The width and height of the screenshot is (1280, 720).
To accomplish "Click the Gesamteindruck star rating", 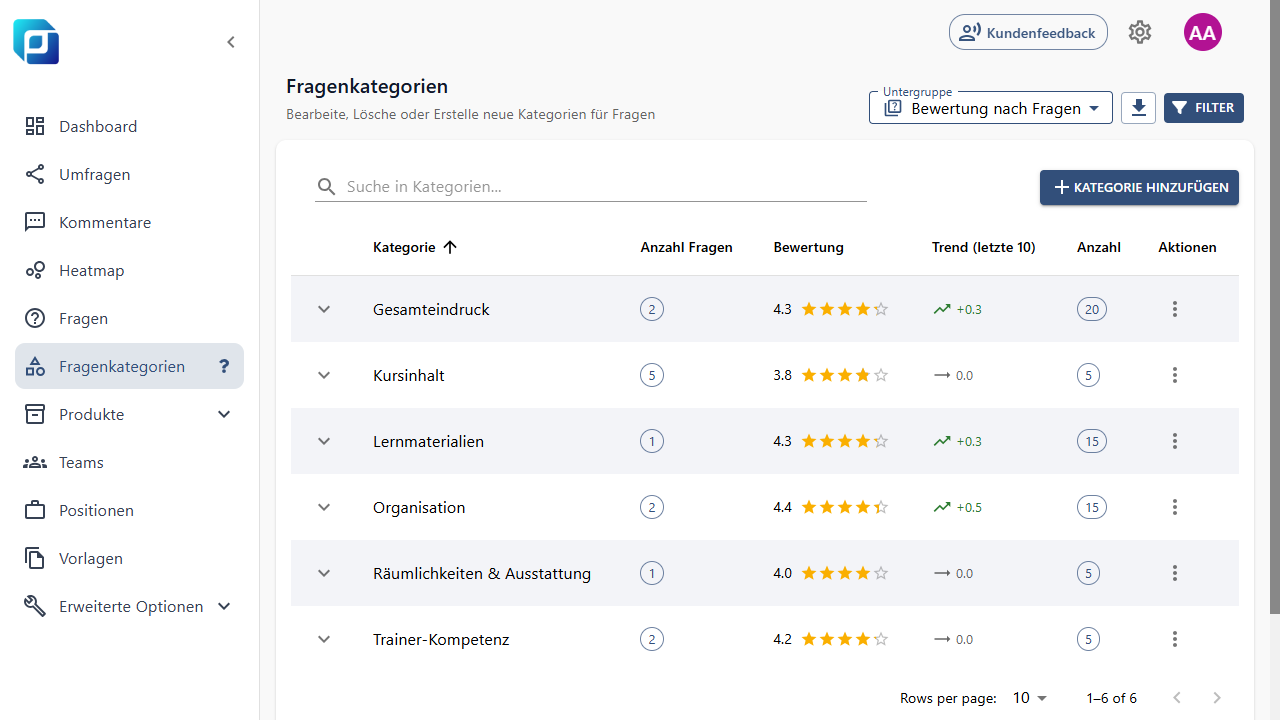I will pyautogui.click(x=845, y=309).
